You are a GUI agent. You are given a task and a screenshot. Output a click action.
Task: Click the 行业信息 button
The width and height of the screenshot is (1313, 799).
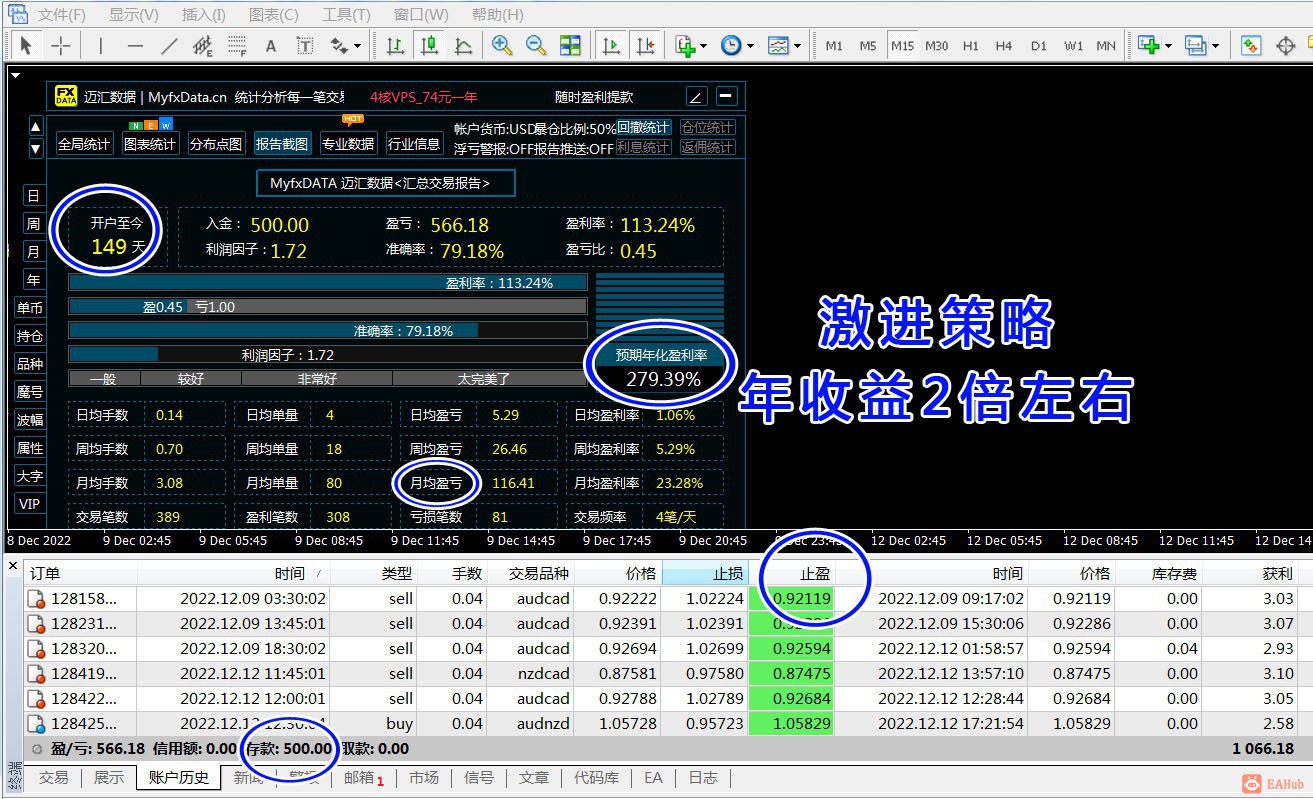pos(414,144)
